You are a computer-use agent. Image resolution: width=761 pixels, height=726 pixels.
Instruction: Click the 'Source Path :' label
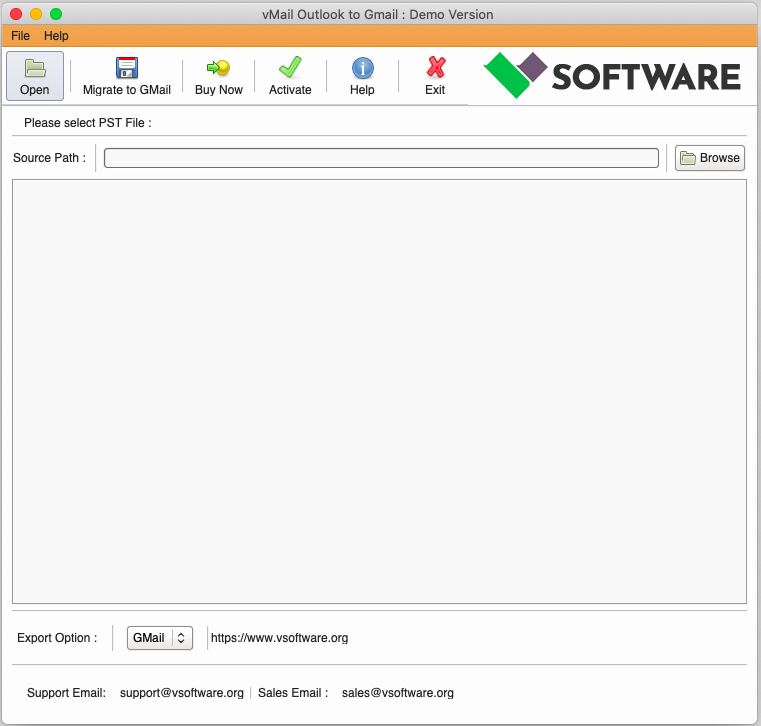[50, 158]
